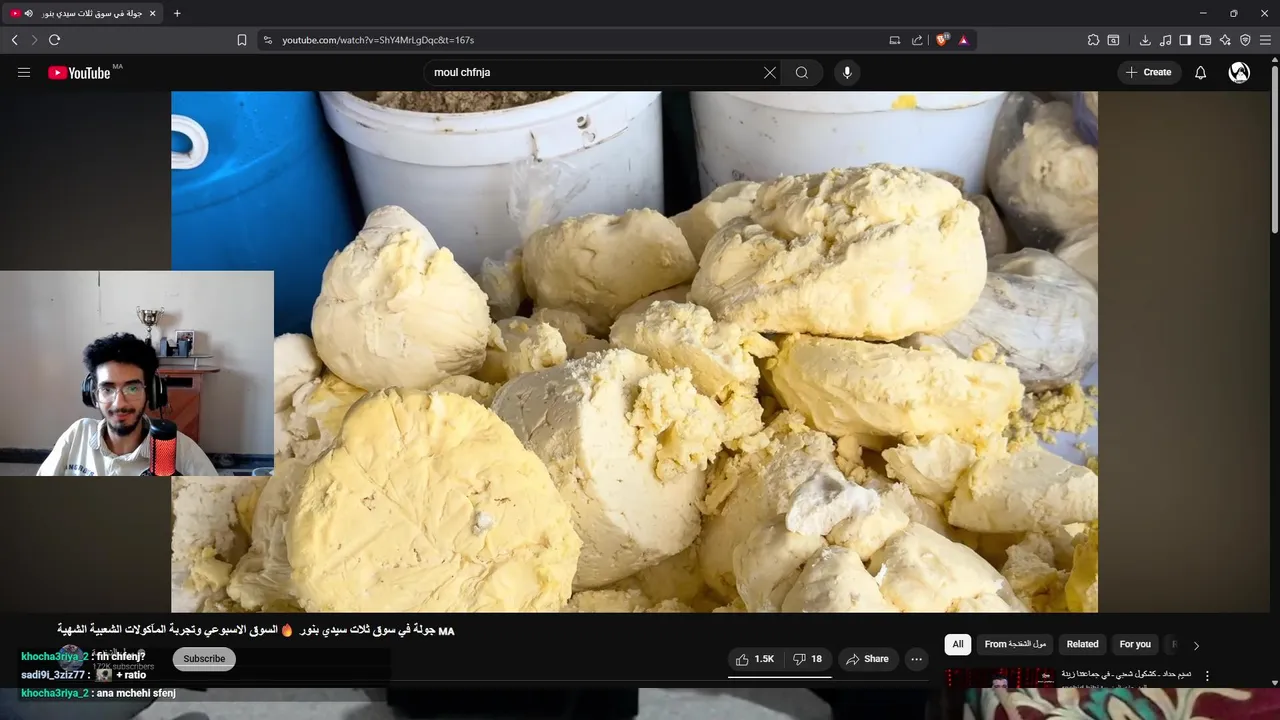
Task: Open the YouTube hamburger guide menu
Action: coord(24,72)
